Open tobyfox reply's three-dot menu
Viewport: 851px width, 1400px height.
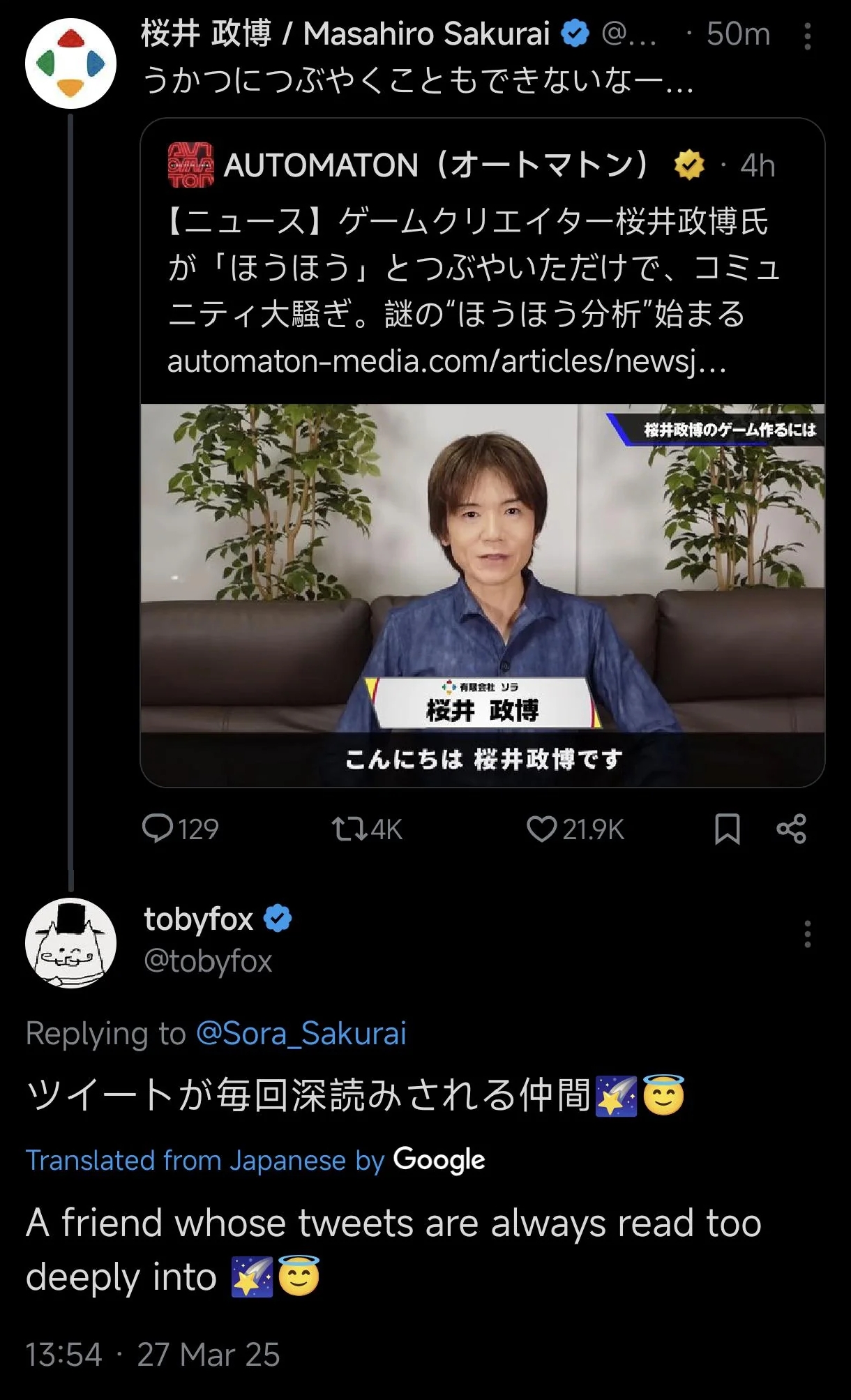(x=807, y=934)
